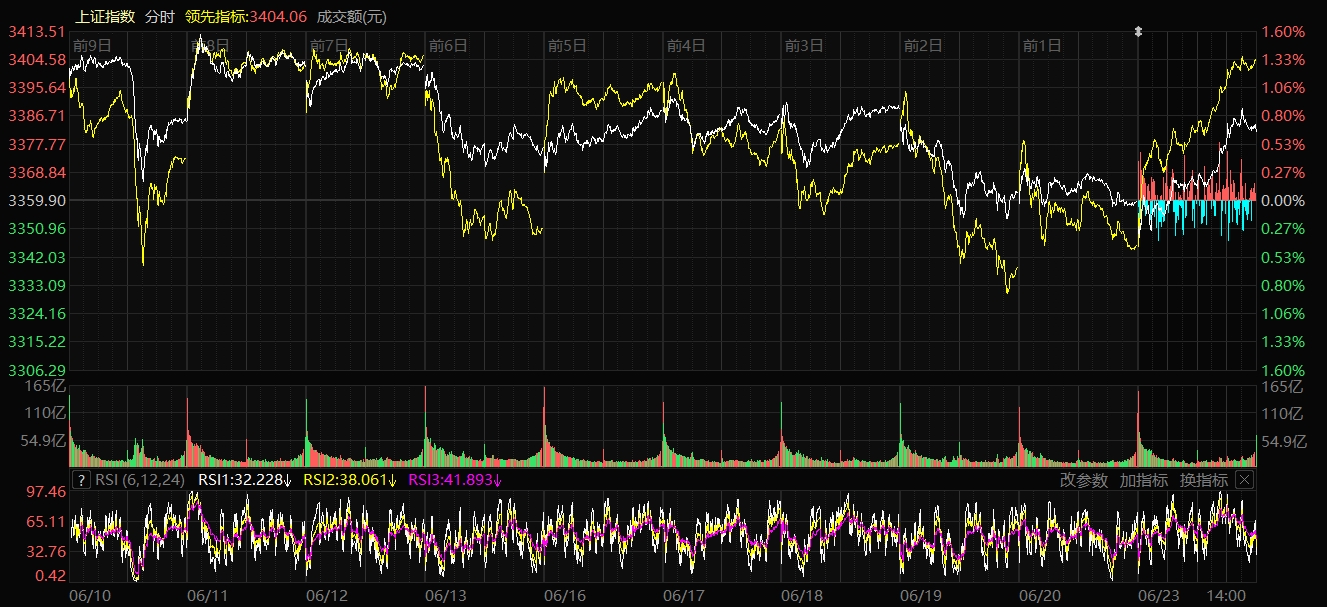Select the 前1日 day marker
1327x607 pixels.
coord(1041,45)
